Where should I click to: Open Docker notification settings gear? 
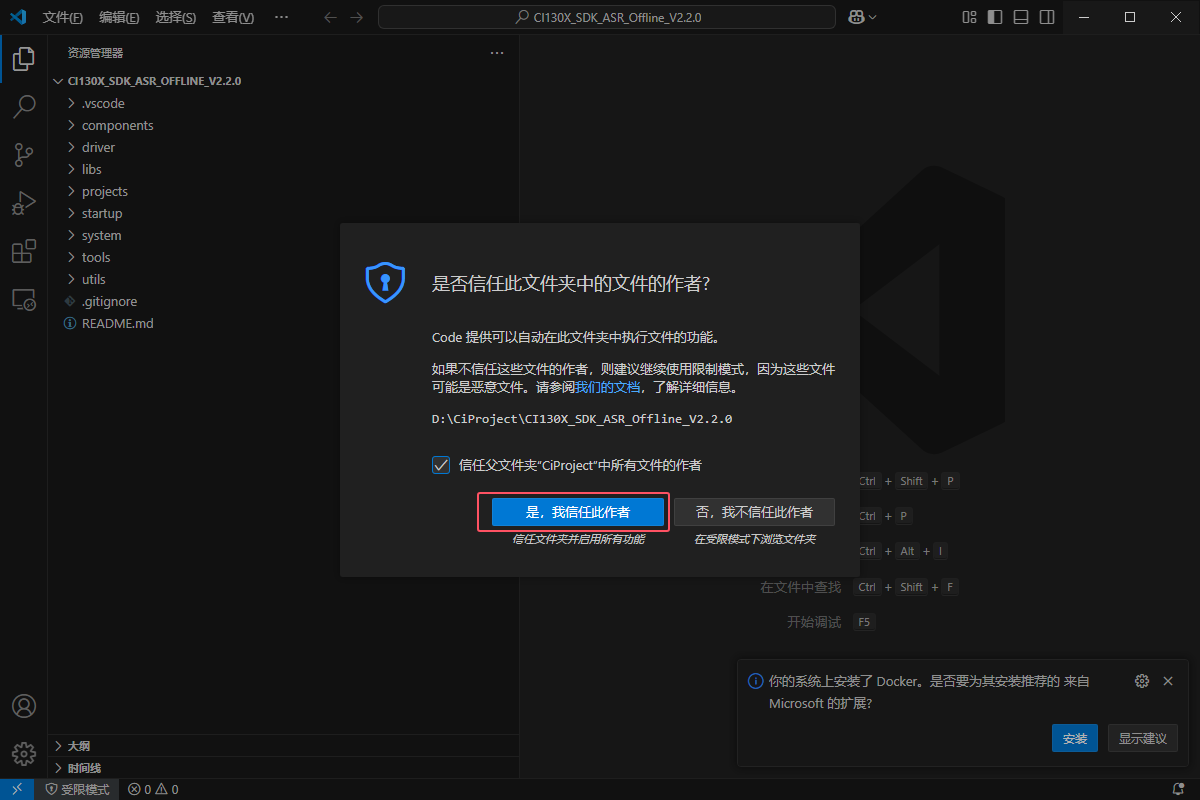pos(1142,681)
